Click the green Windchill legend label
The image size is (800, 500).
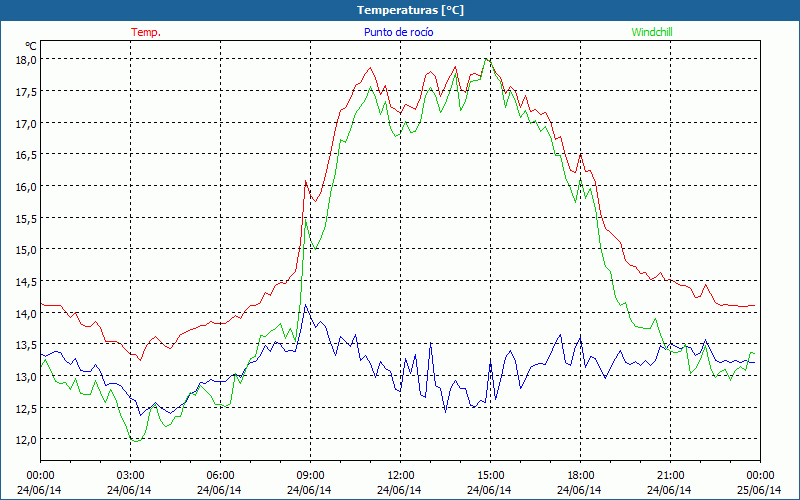[652, 32]
